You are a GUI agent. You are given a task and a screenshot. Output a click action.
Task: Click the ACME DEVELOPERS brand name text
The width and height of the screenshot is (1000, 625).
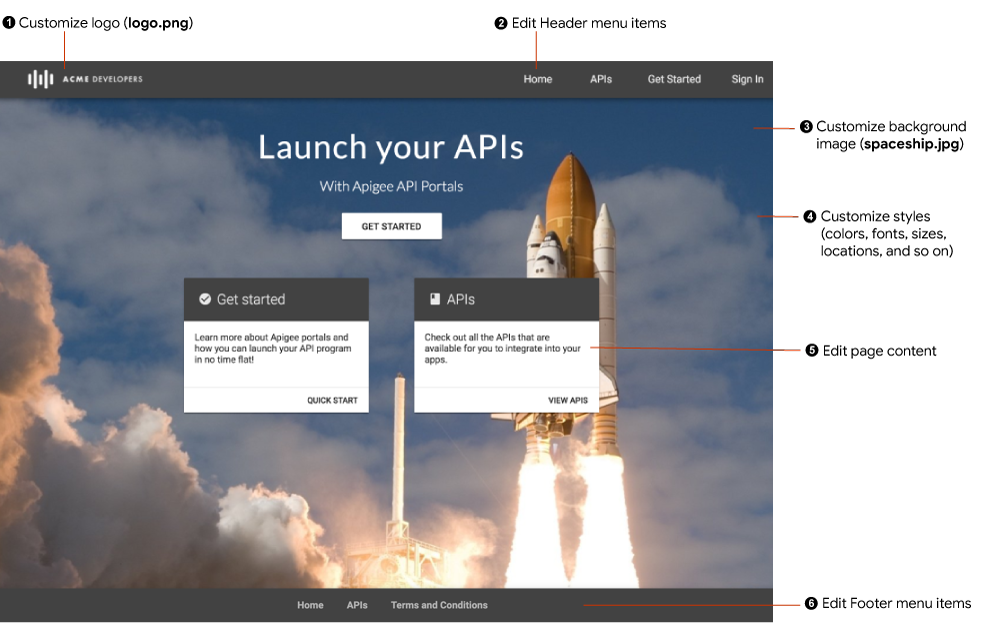point(102,79)
